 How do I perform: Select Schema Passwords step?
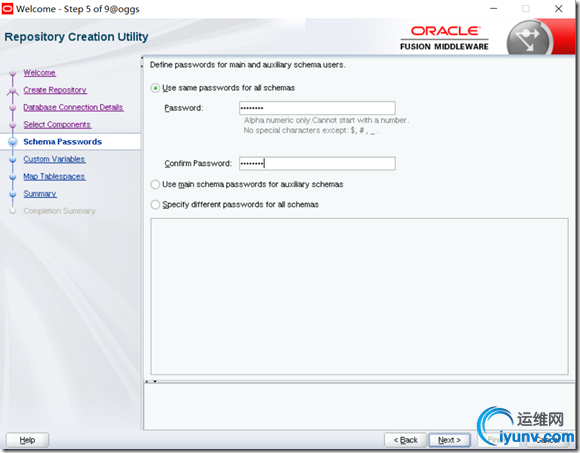(63, 142)
